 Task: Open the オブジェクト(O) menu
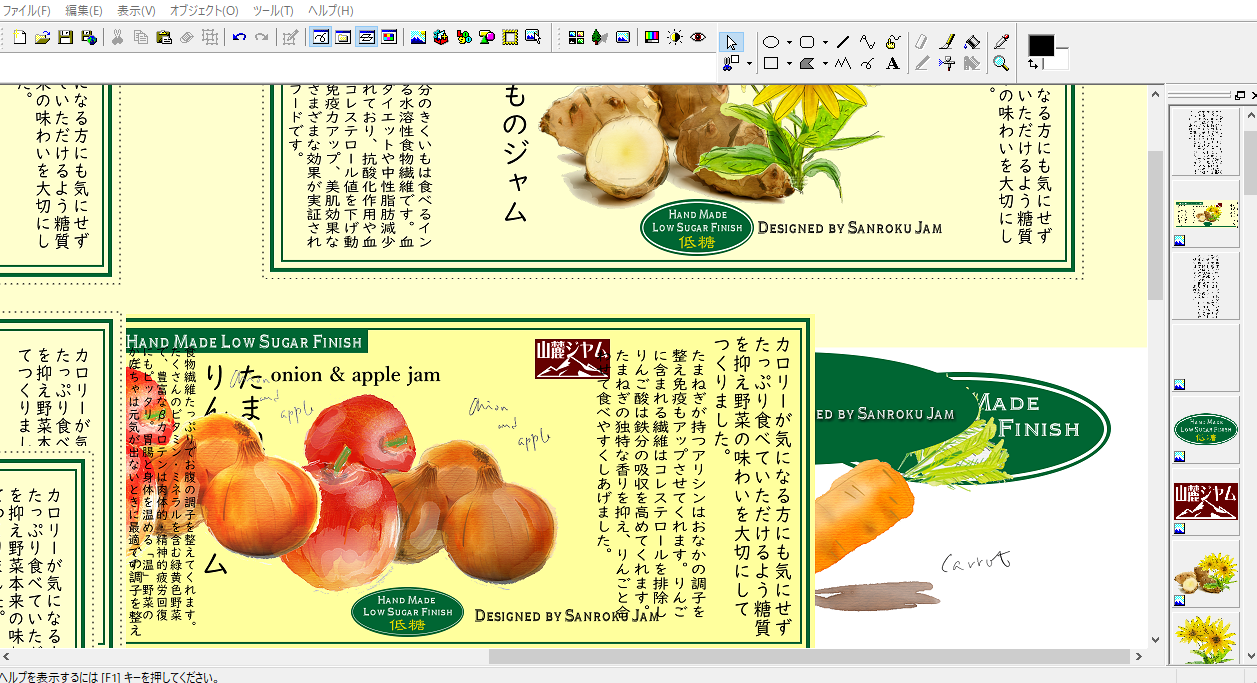[x=204, y=10]
